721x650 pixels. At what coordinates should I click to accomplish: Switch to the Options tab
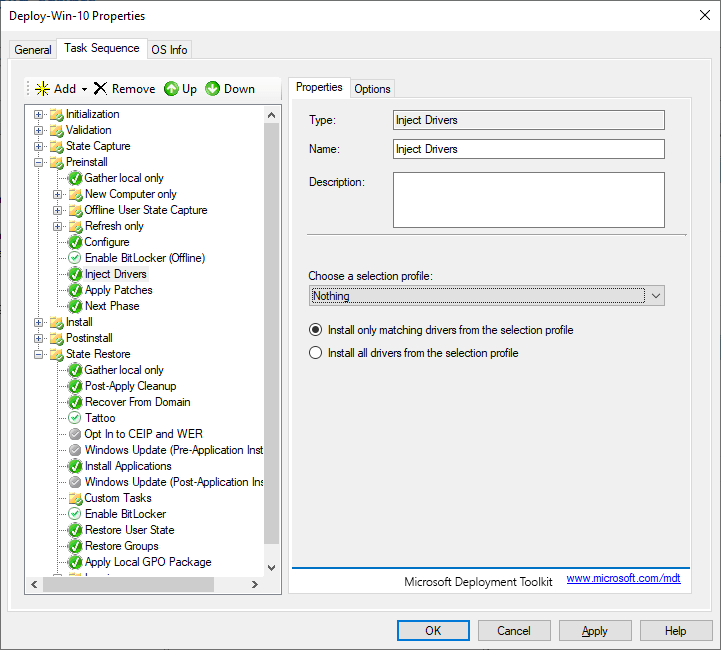tap(372, 89)
